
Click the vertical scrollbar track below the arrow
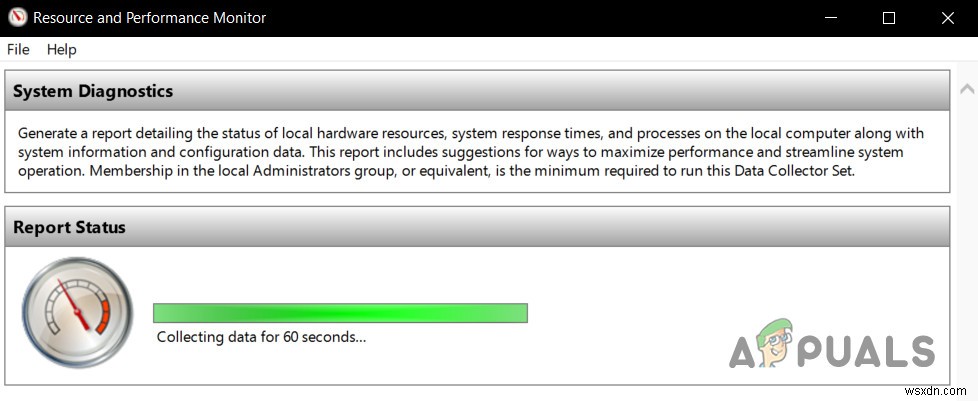pos(966,250)
